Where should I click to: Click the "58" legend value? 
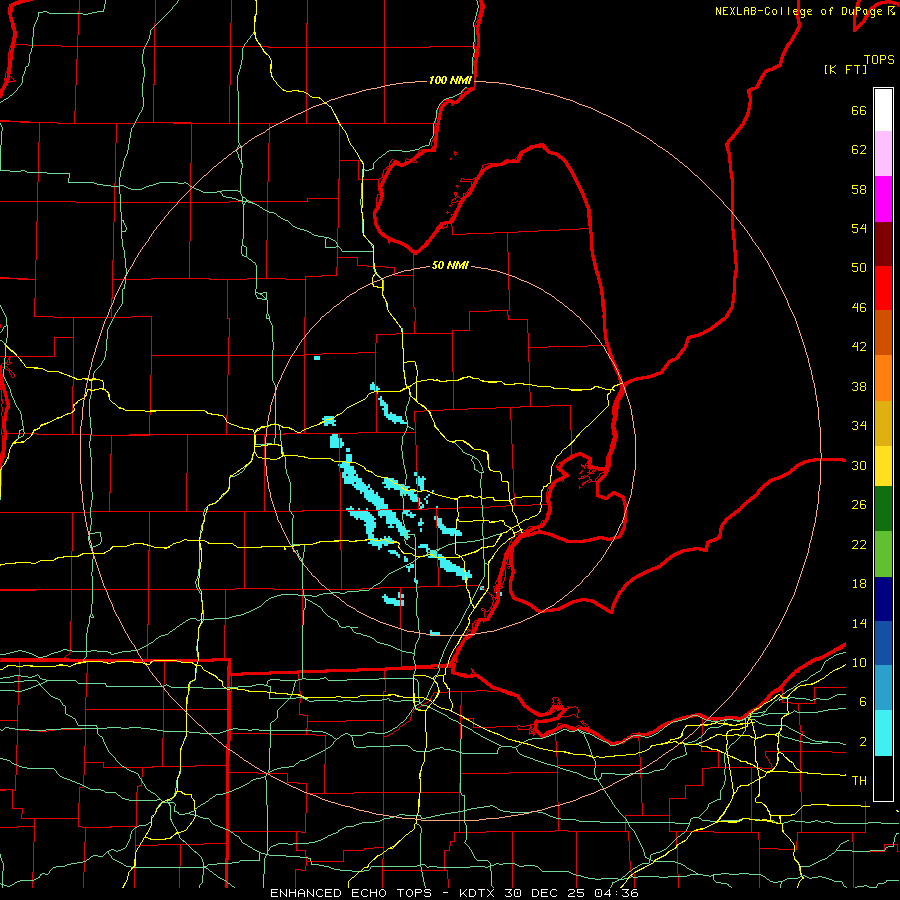(x=859, y=189)
